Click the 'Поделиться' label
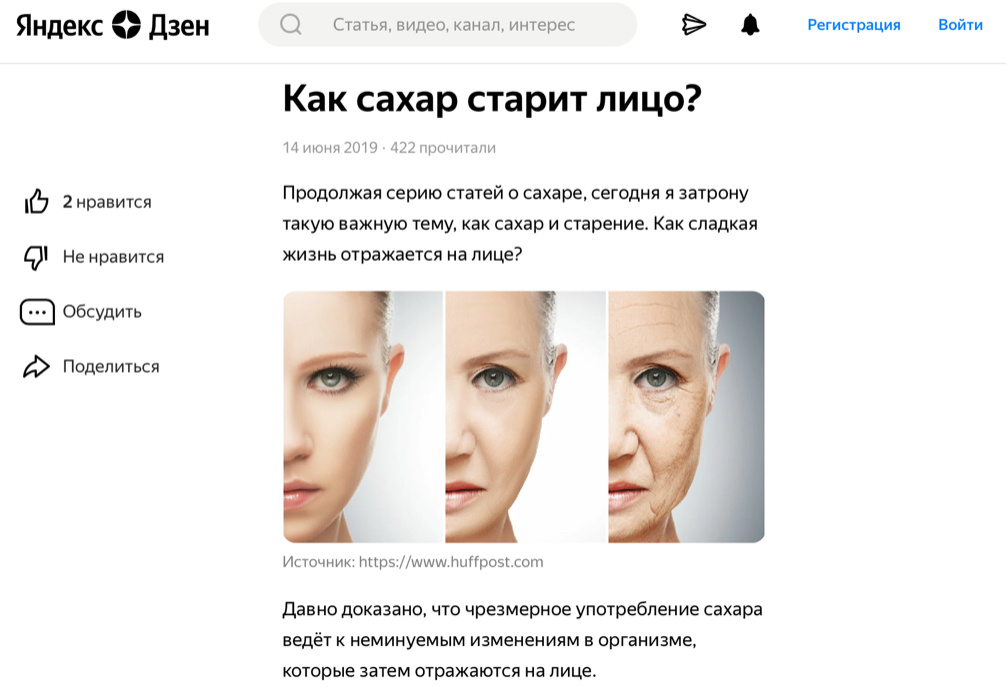 pyautogui.click(x=111, y=366)
